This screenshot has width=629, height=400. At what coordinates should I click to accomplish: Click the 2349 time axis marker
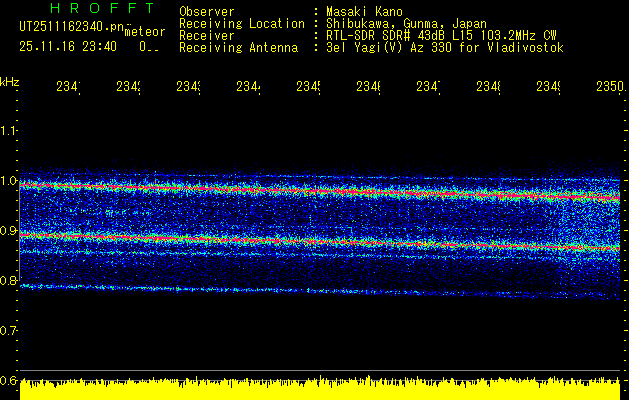click(548, 87)
